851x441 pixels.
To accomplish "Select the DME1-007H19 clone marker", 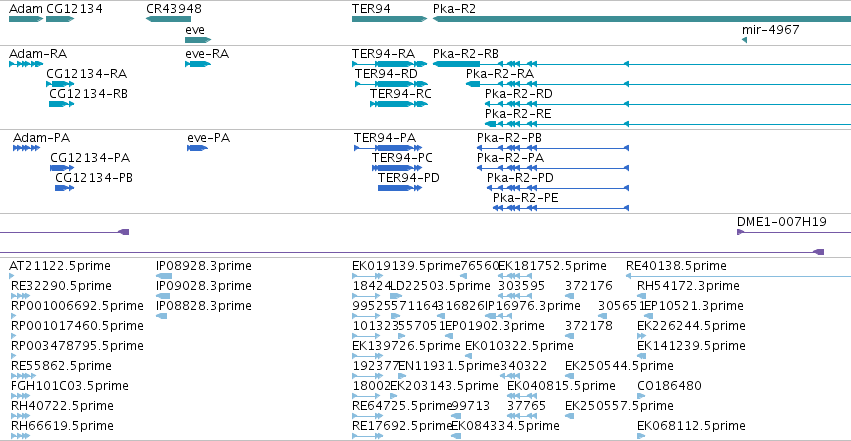I will click(794, 232).
